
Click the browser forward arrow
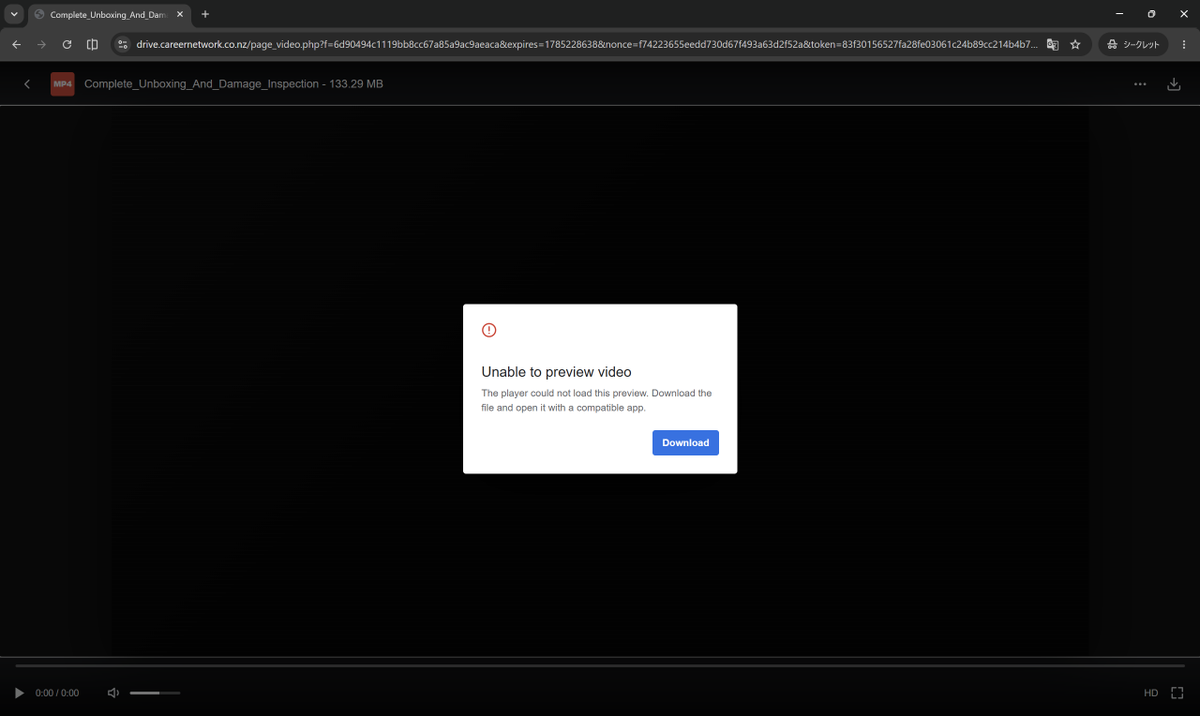click(41, 44)
